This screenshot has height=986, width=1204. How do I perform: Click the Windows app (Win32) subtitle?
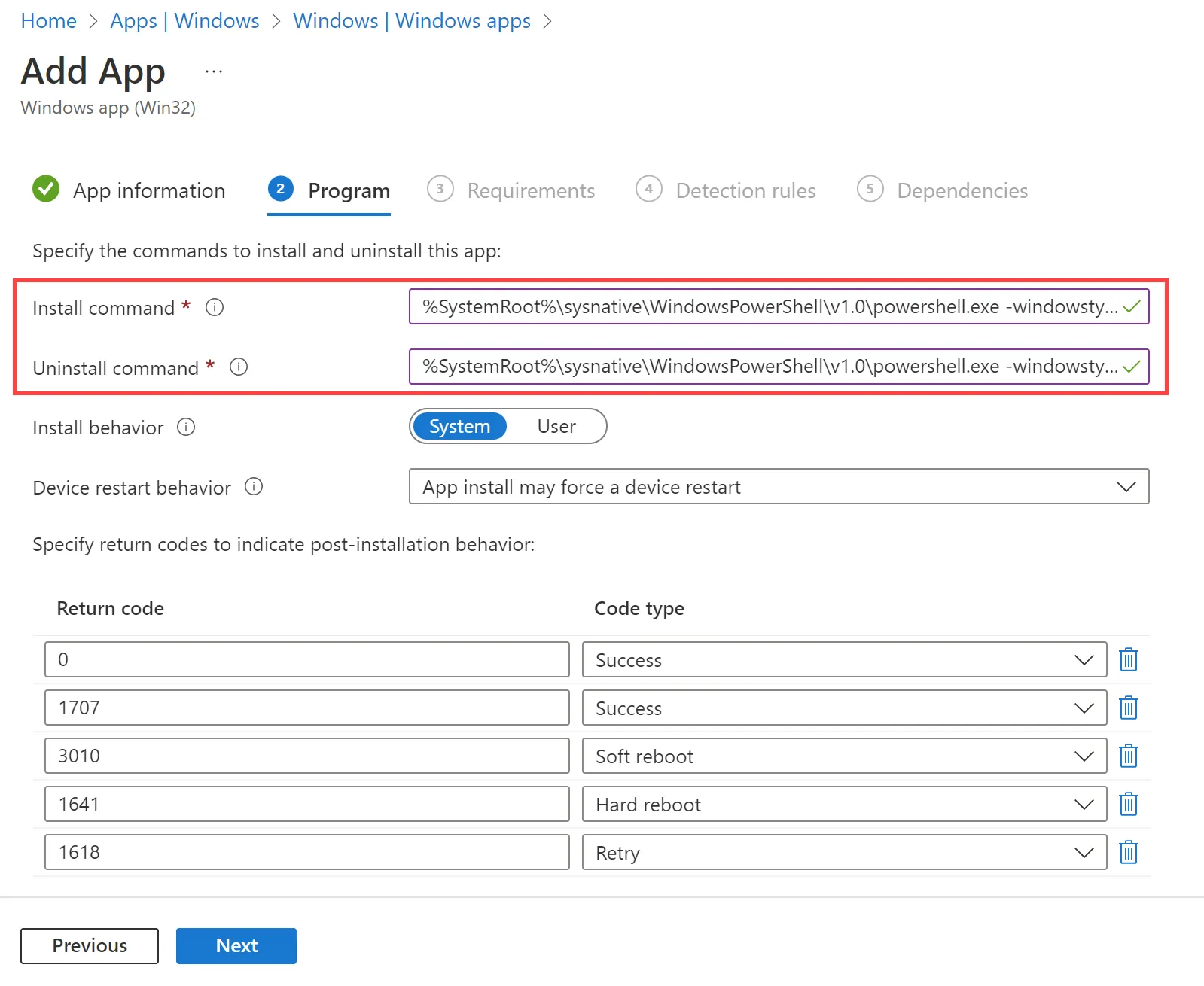click(108, 108)
